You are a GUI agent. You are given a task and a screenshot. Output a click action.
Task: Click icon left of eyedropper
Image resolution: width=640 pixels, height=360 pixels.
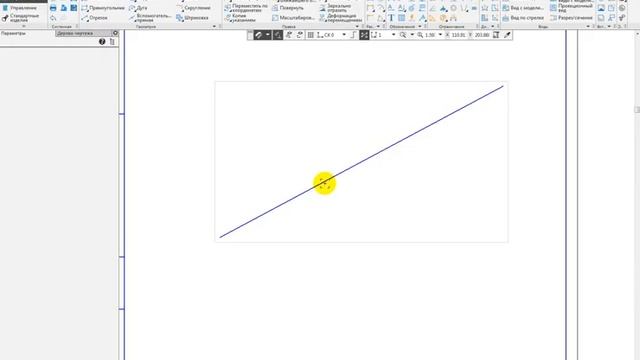pyautogui.click(x=496, y=35)
